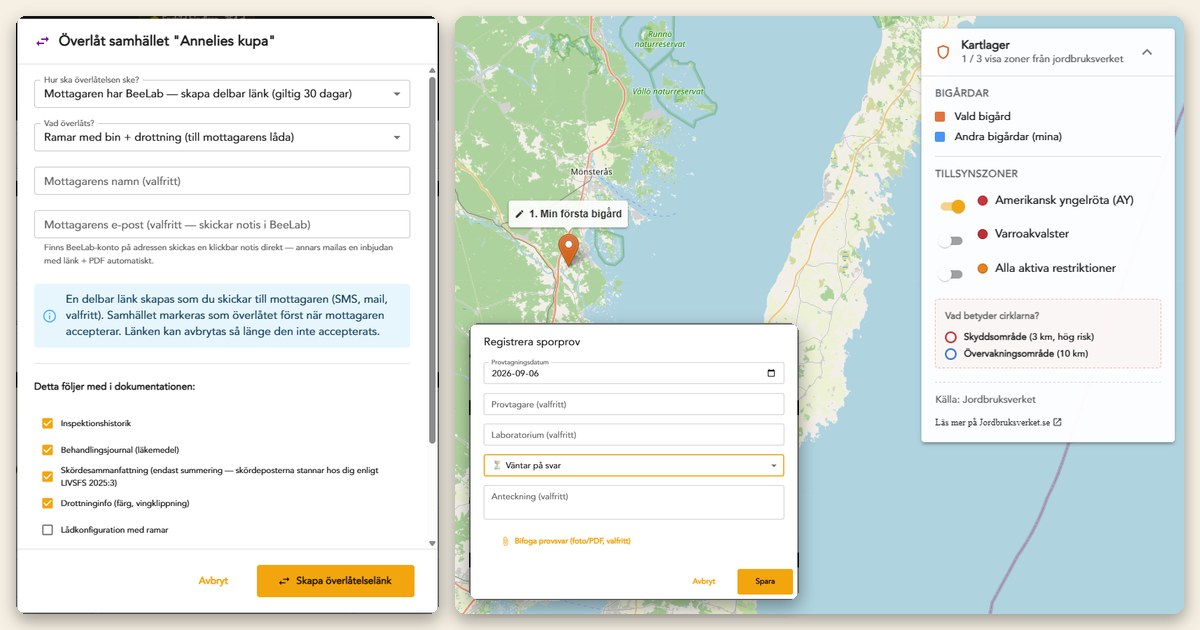Open the calendar picker for Provtagningsdatum
Image resolution: width=1200 pixels, height=630 pixels.
pyautogui.click(x=770, y=373)
